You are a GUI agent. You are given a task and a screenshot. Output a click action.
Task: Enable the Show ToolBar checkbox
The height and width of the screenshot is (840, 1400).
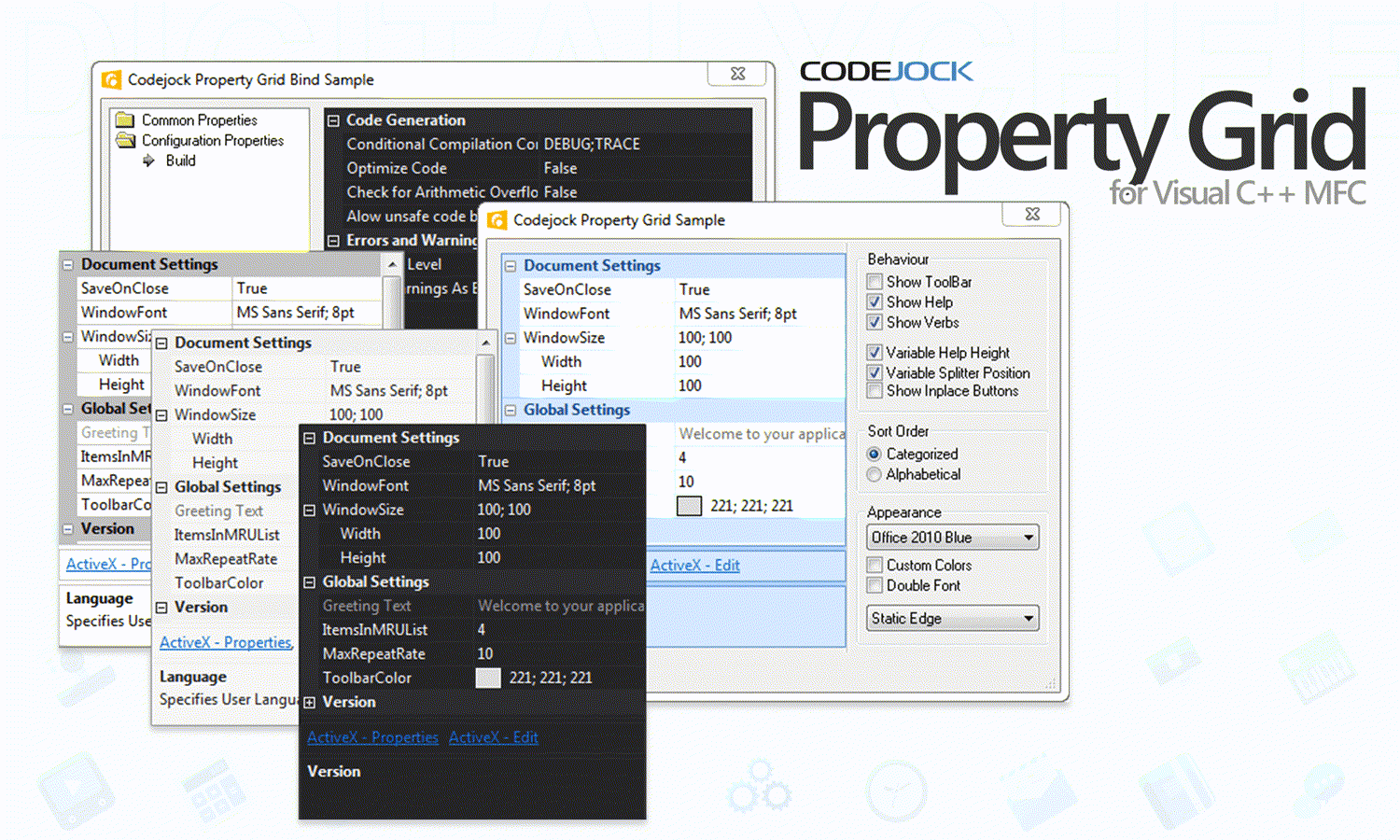[x=875, y=282]
